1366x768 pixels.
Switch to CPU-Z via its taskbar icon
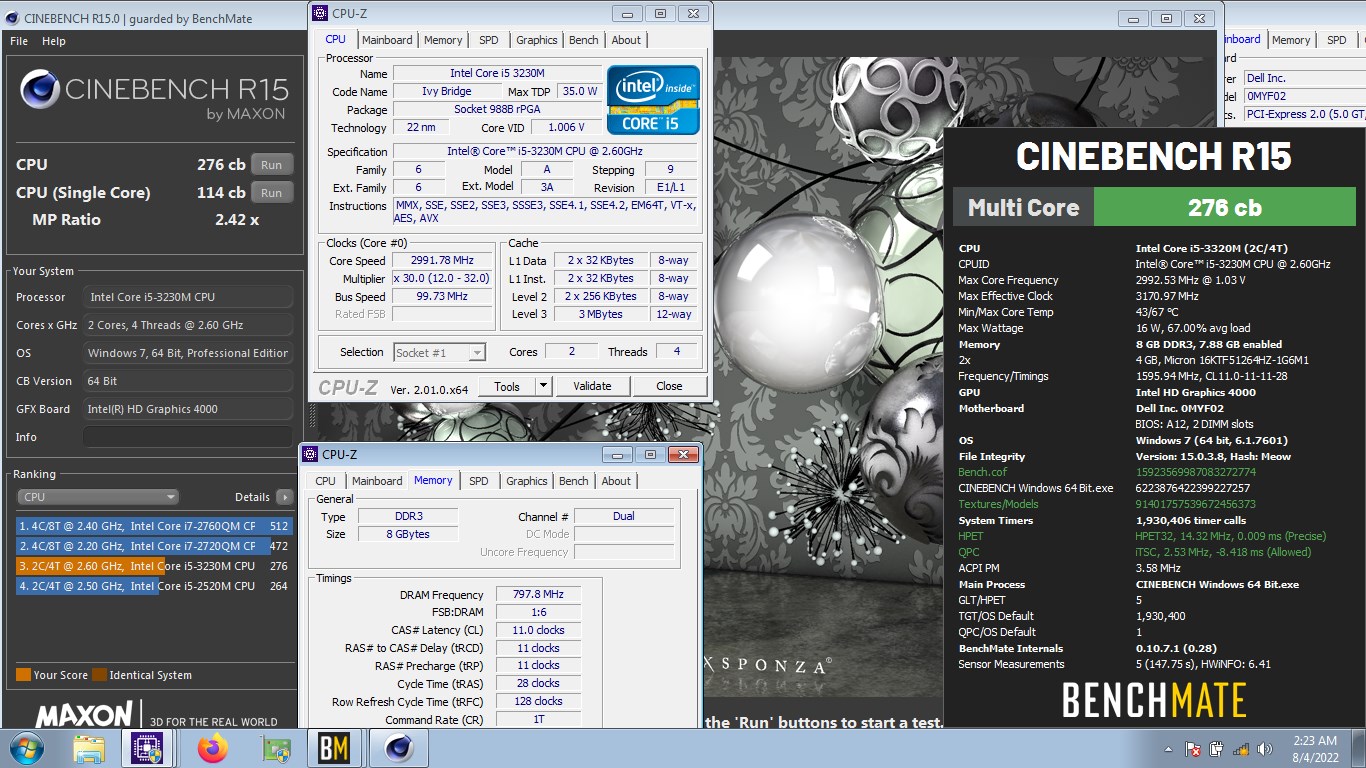point(148,748)
